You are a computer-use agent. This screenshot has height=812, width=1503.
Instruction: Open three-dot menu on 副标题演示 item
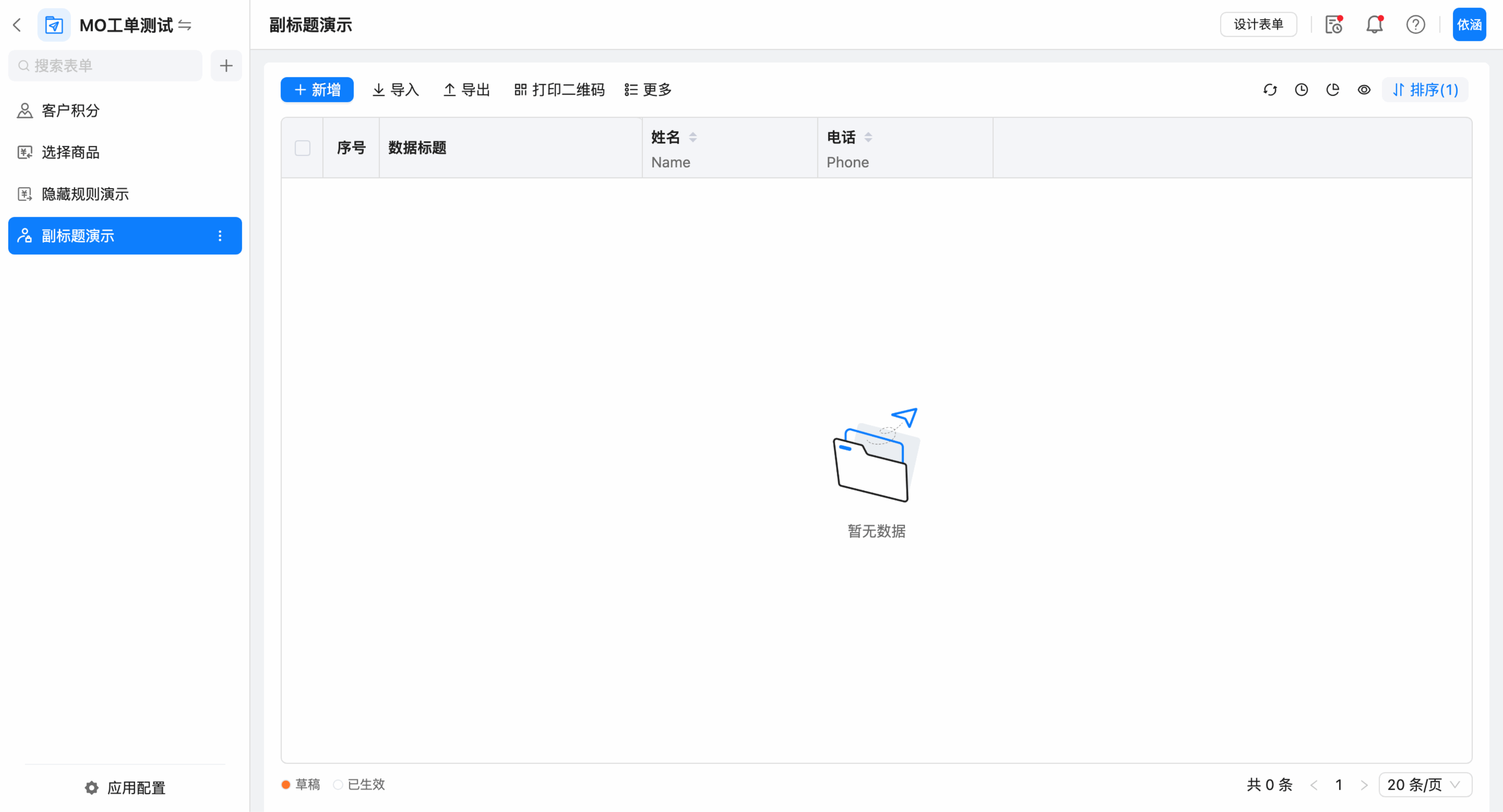pyautogui.click(x=220, y=236)
